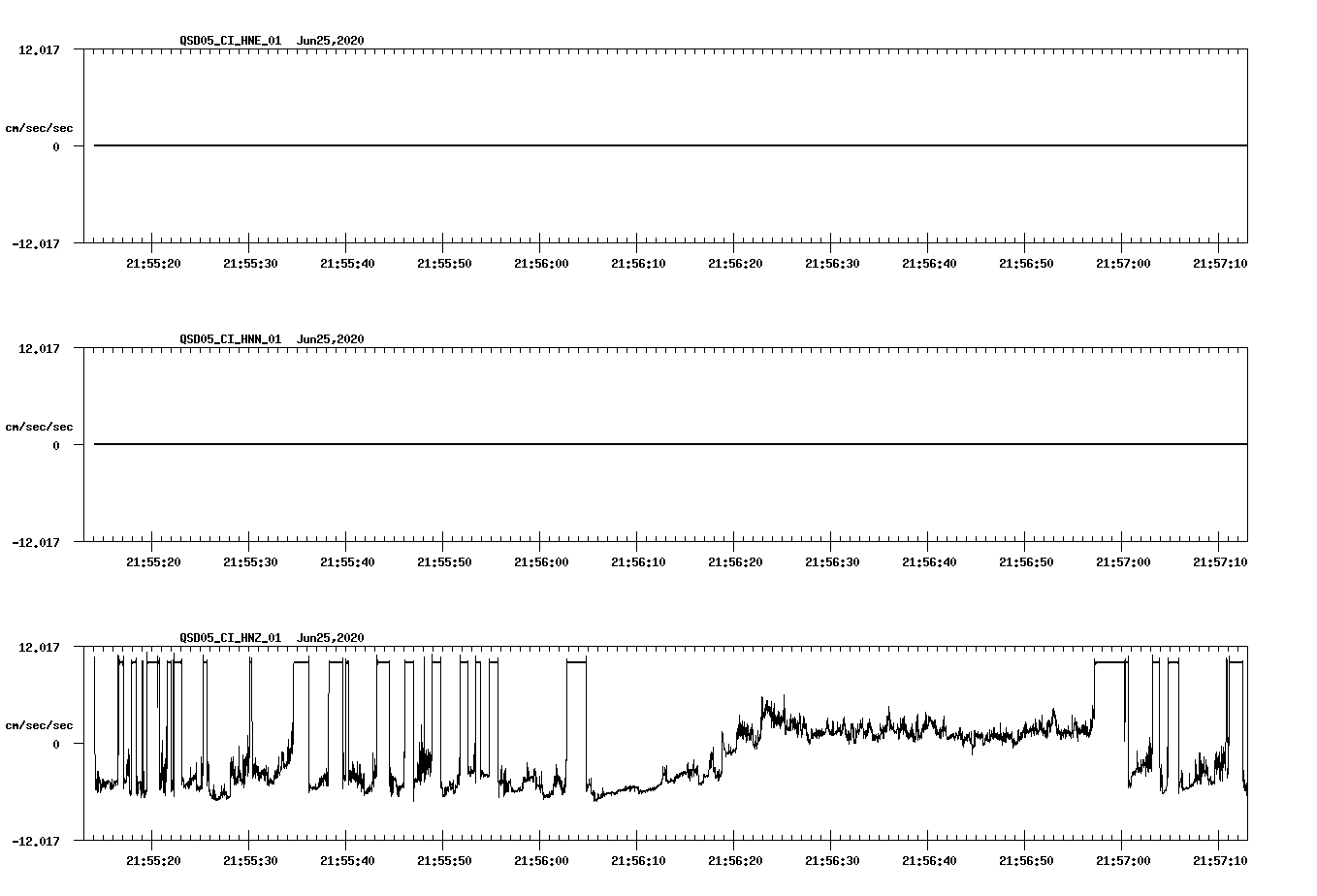Click the 12.017 upper limit on the HNE axis
The height and width of the screenshot is (896, 1317).
click(x=39, y=49)
